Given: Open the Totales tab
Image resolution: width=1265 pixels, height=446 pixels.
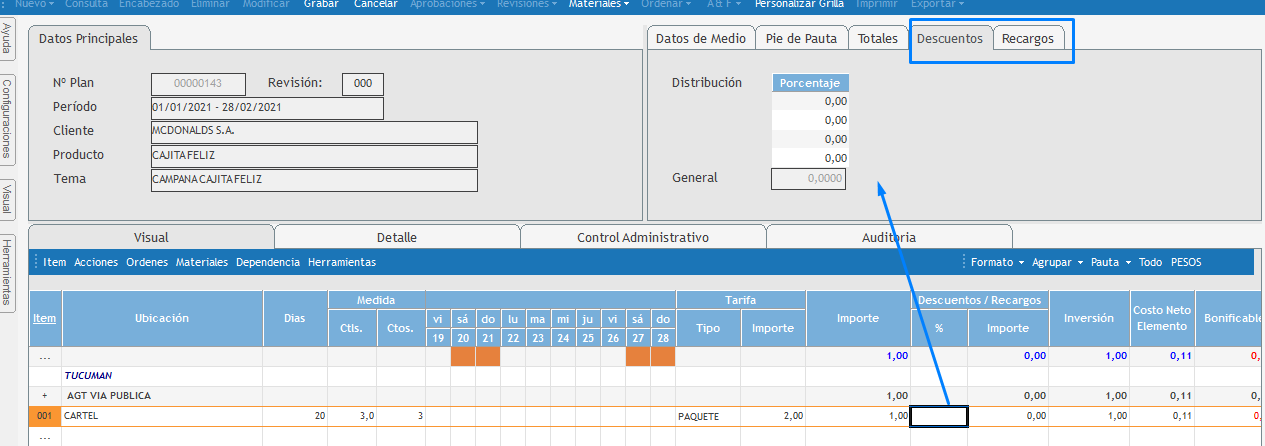Looking at the screenshot, I should pos(877,39).
